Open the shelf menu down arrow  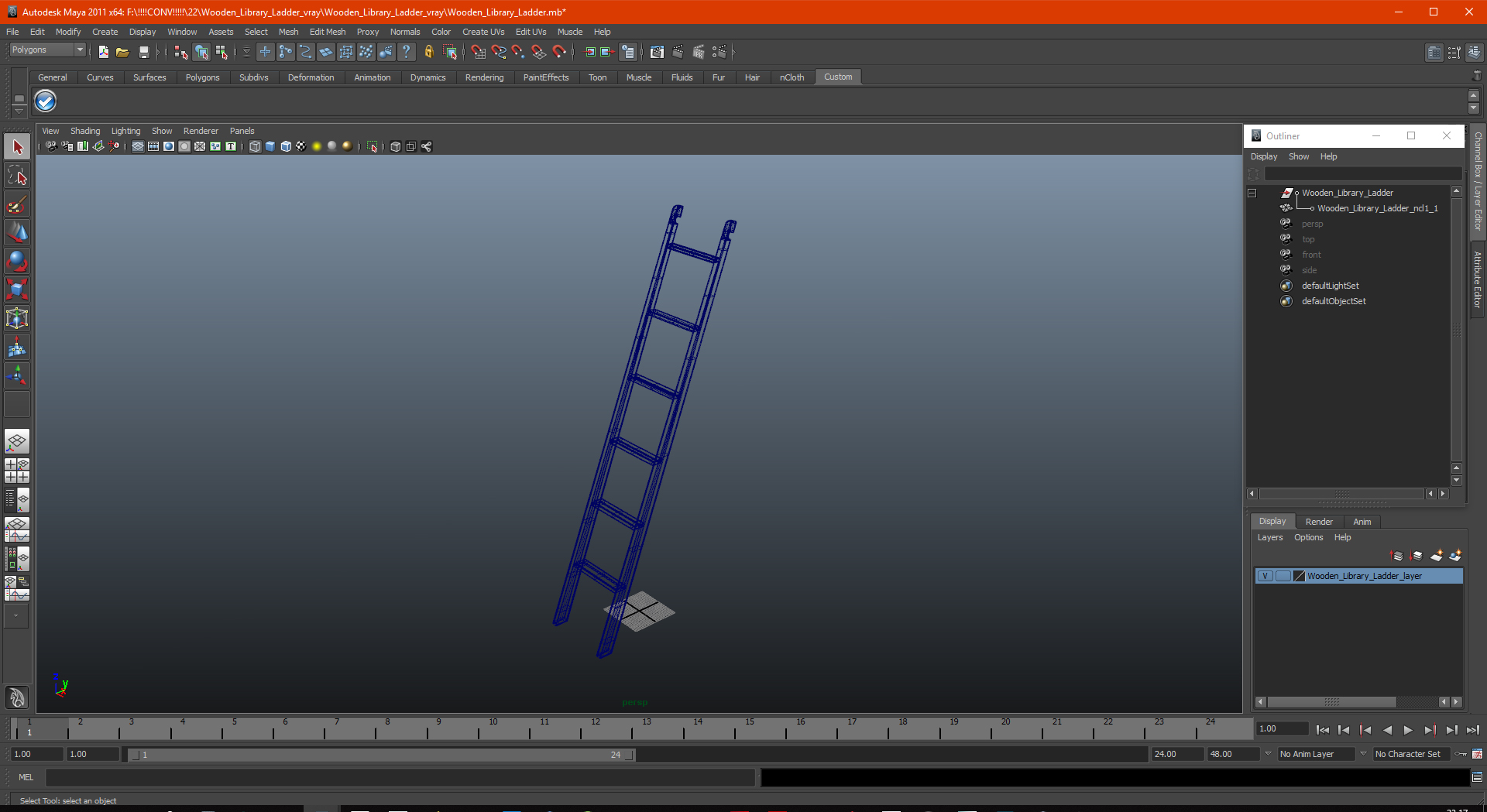pyautogui.click(x=19, y=110)
